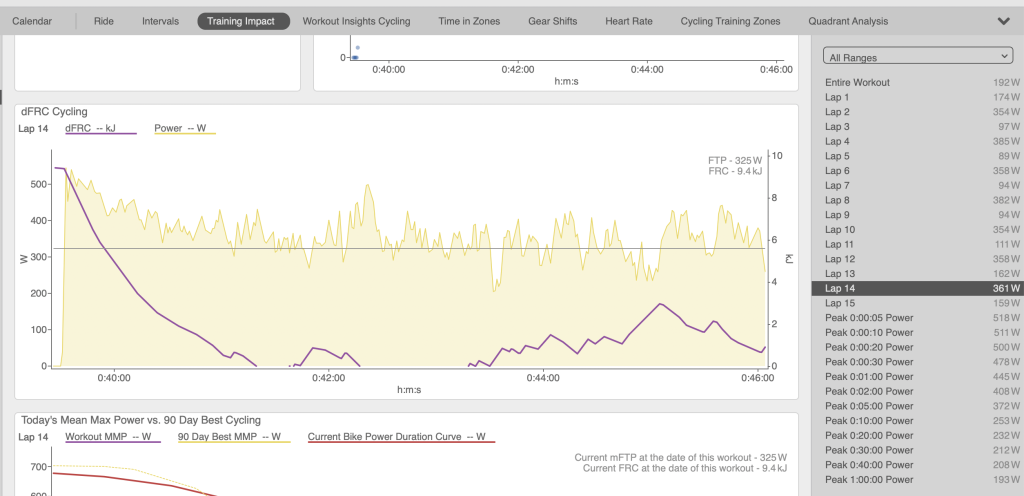1024x496 pixels.
Task: Select Lap 10 in ranges list
Action: [x=918, y=229]
